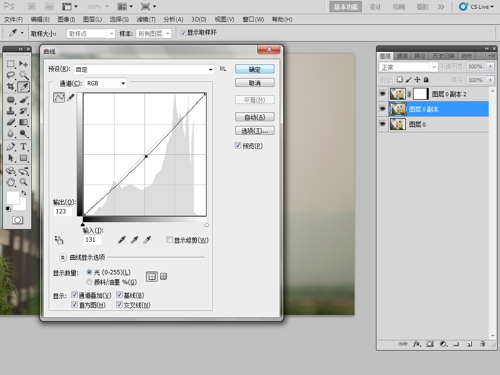This screenshot has width=500, height=375.
Task: Select the Crop tool
Action: pyautogui.click(x=11, y=87)
